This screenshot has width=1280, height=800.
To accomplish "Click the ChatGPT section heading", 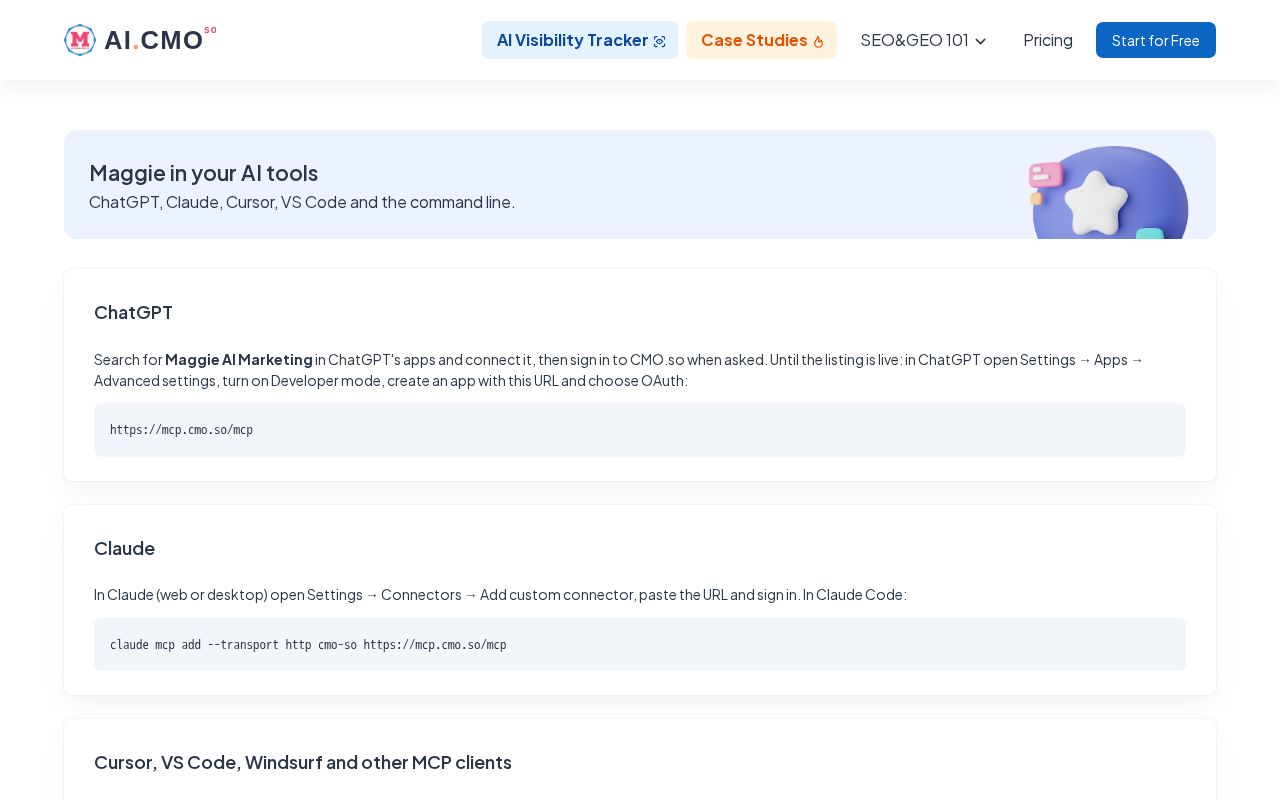I will point(133,312).
